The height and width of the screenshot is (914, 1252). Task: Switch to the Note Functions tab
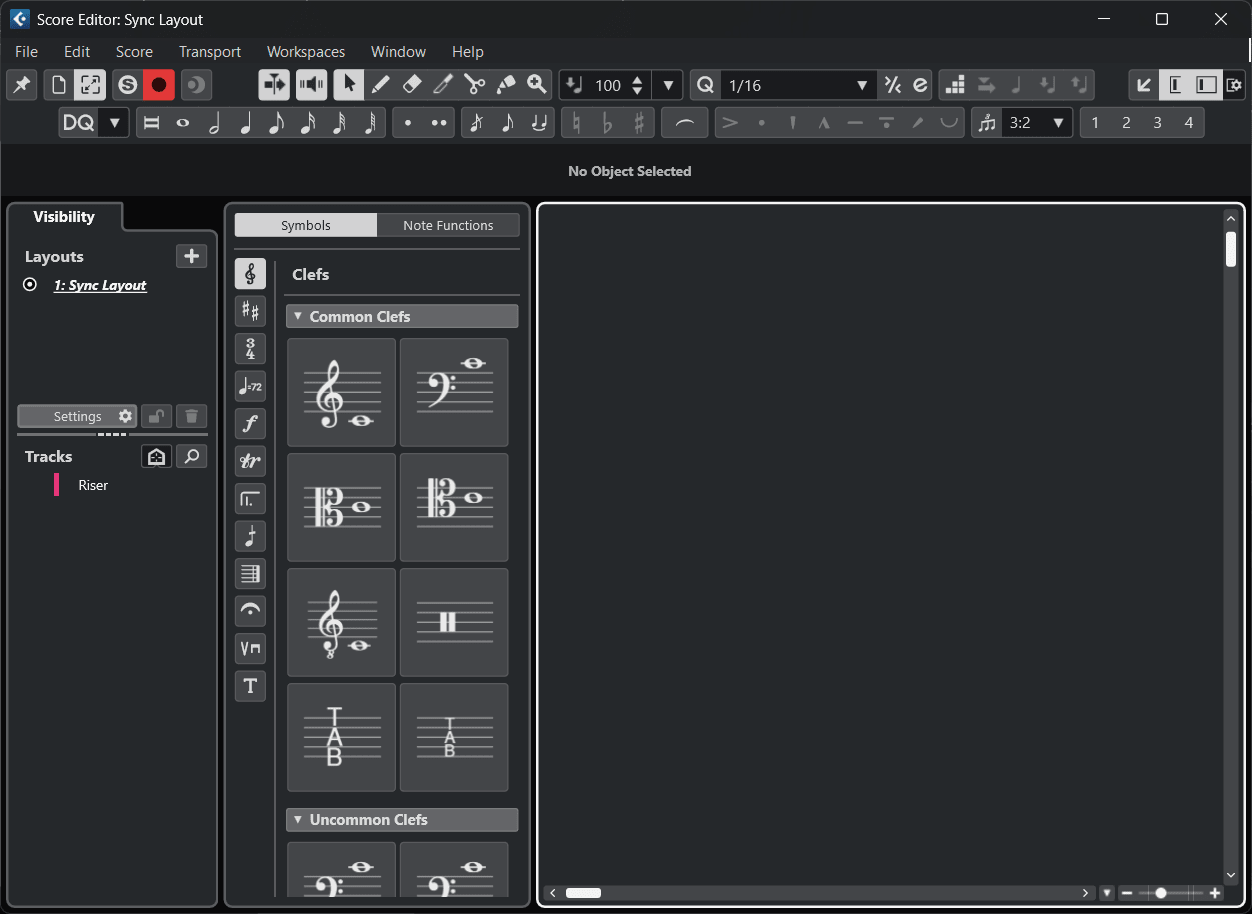pyautogui.click(x=448, y=225)
